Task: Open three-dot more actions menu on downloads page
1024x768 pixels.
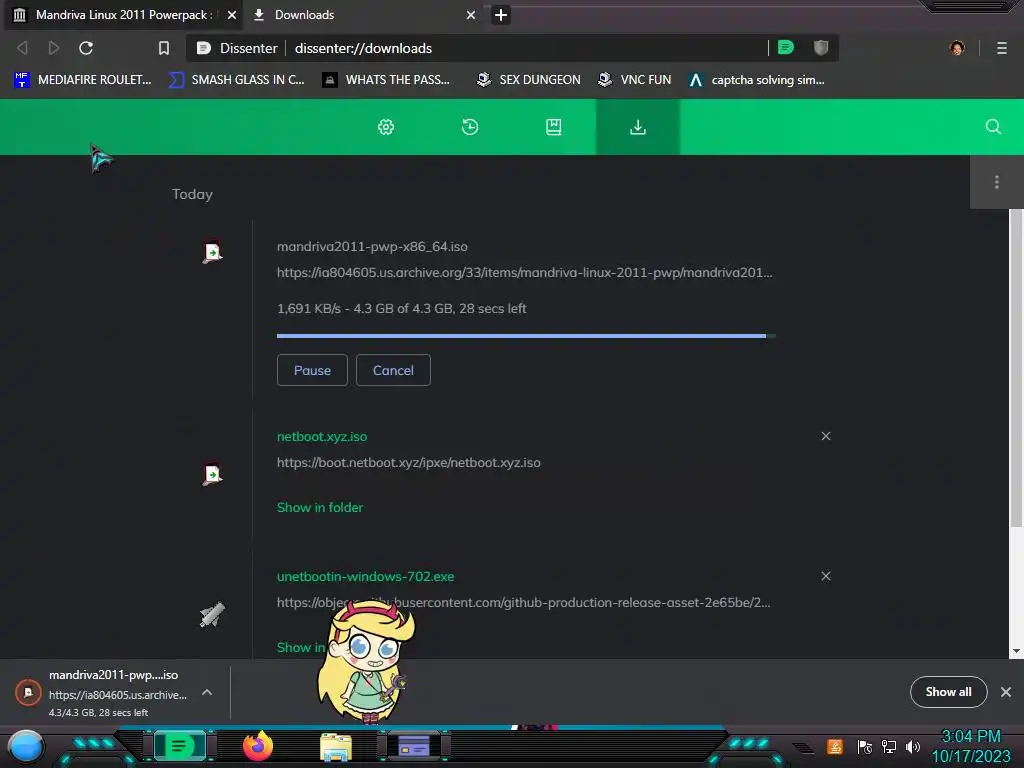Action: click(996, 182)
